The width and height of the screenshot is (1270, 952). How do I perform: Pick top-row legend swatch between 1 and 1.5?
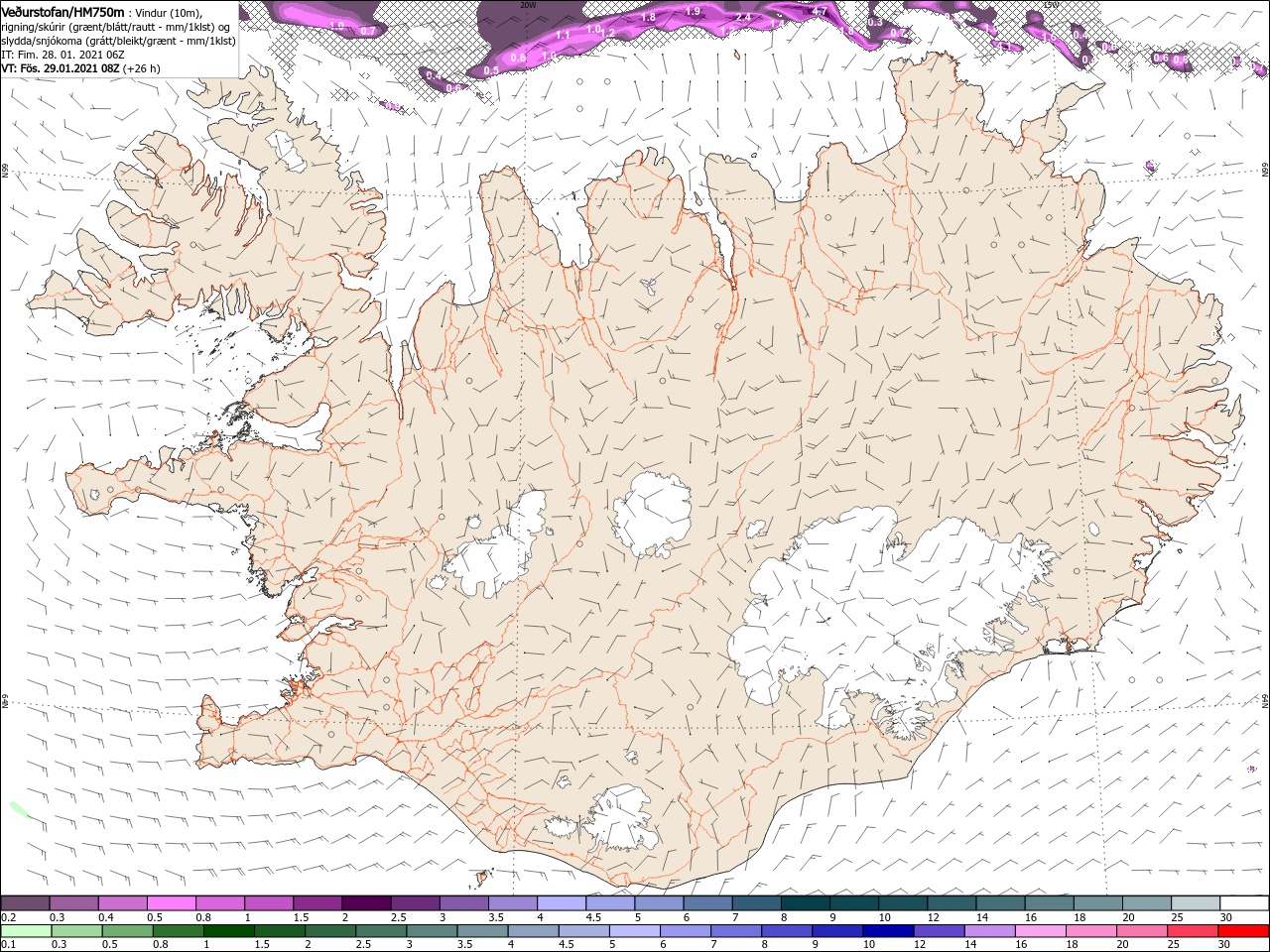269,902
